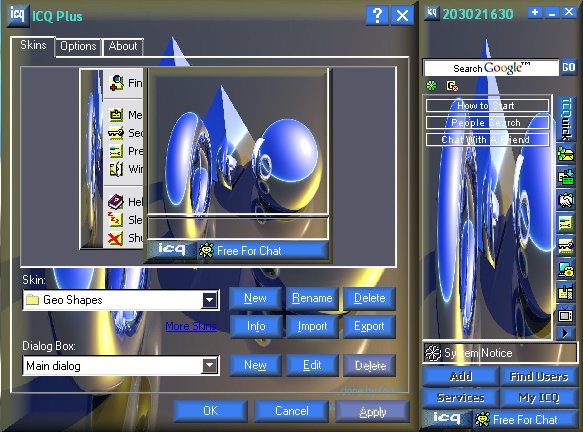Viewport: 583px width, 432px height.
Task: Open How to Start in contact list
Action: point(487,106)
